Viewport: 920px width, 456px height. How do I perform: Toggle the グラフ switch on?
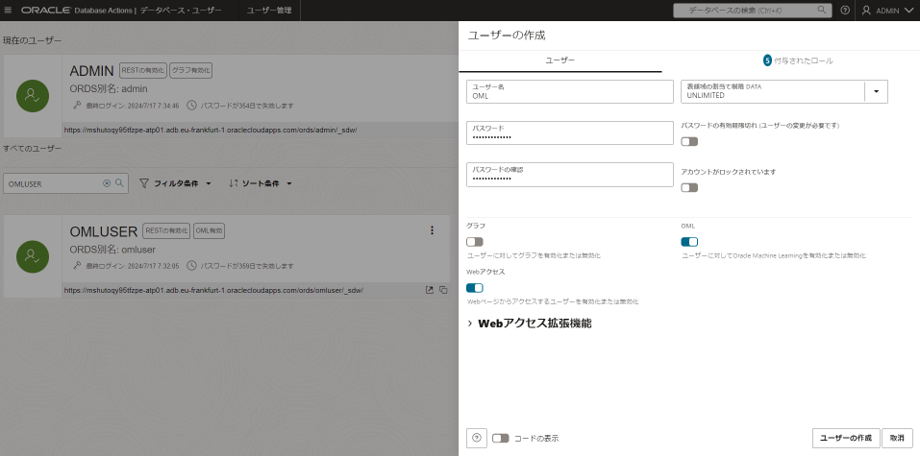(475, 242)
